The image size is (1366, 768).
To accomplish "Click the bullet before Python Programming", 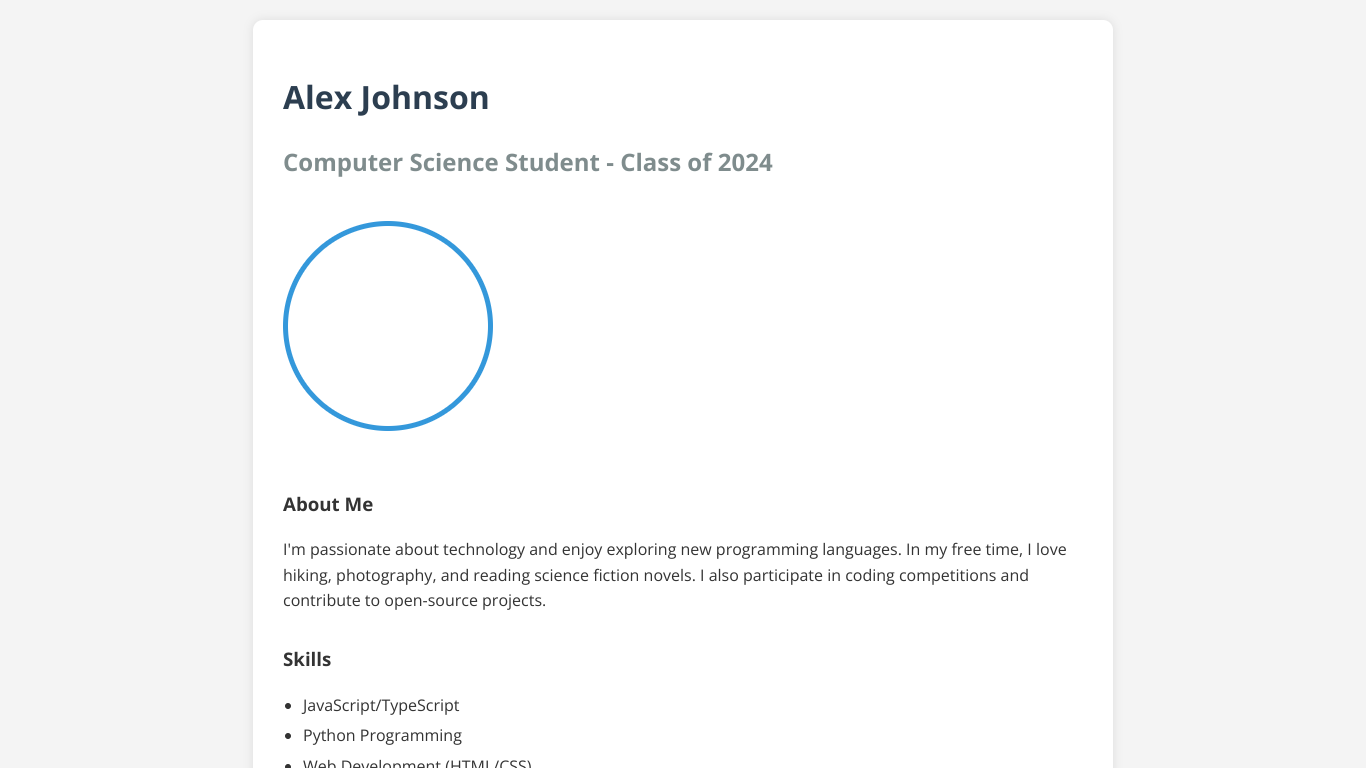I will tap(288, 736).
